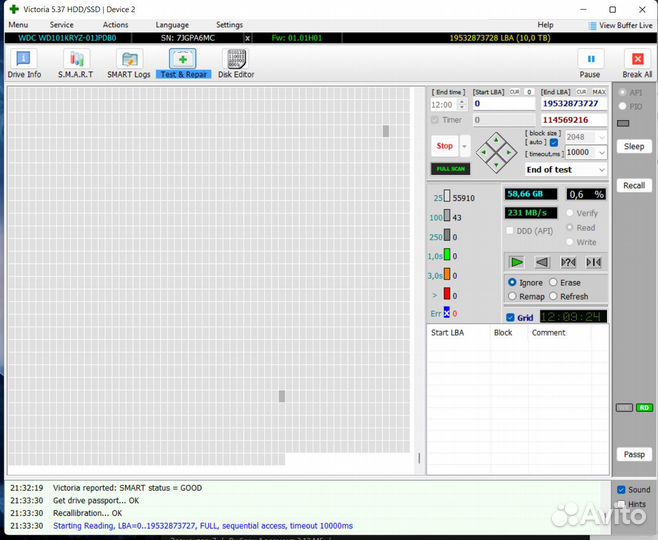Open SMART Logs from the toolbar
The width and height of the screenshot is (658, 540).
(x=129, y=63)
